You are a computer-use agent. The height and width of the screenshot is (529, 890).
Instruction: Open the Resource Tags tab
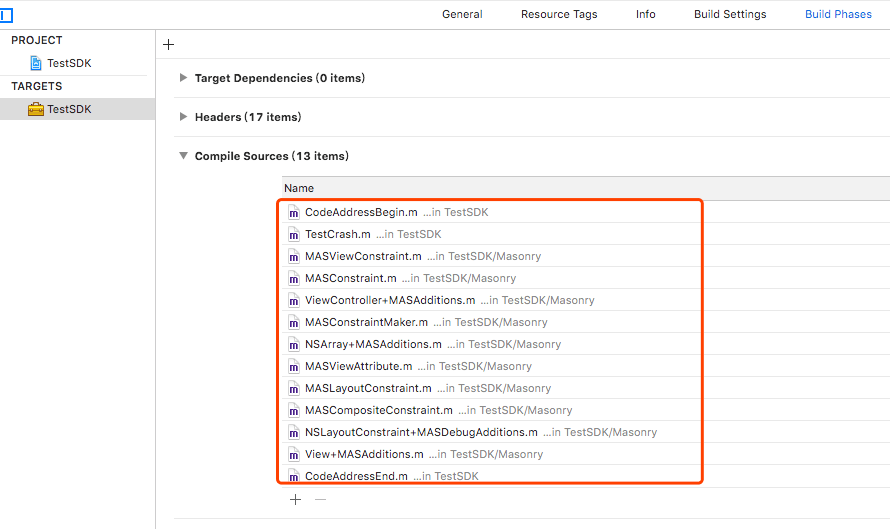click(x=559, y=14)
